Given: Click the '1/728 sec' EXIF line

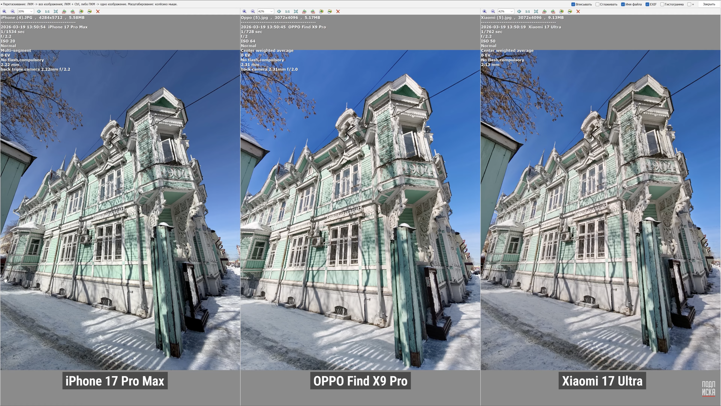Looking at the screenshot, I should [251, 32].
